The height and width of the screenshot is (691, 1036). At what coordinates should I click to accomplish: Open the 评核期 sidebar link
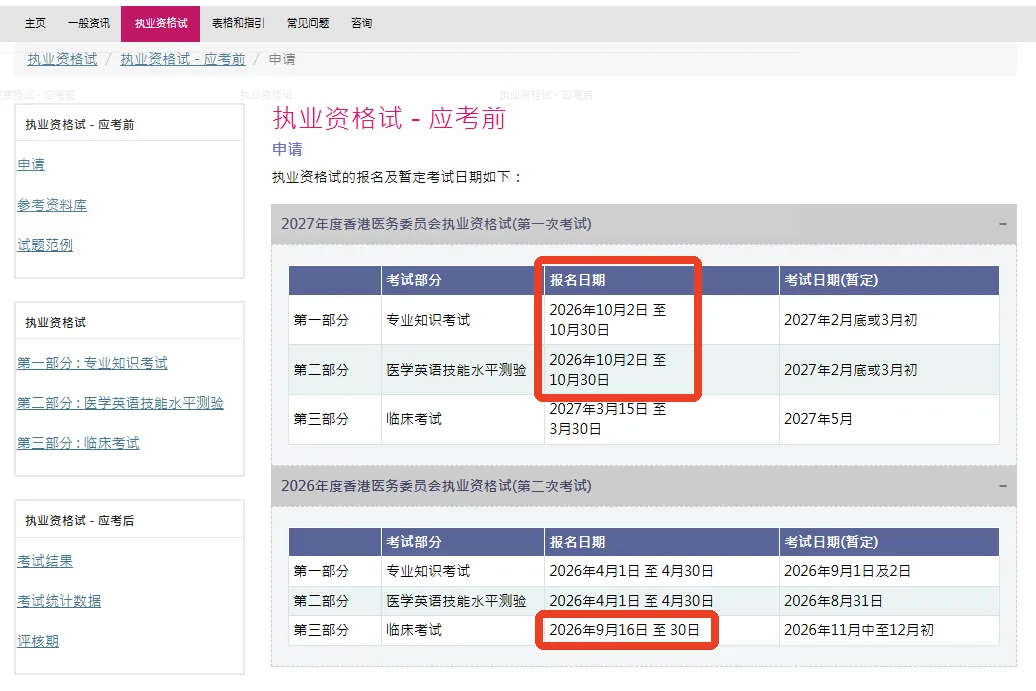click(38, 641)
